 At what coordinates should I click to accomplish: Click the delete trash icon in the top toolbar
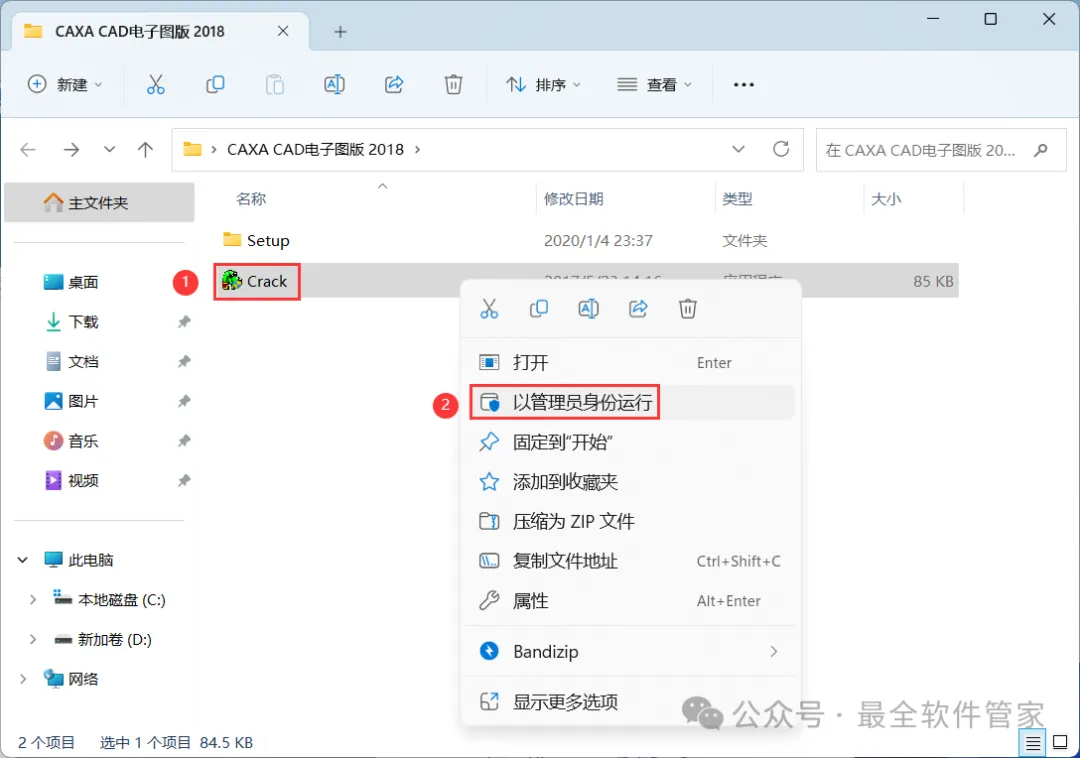(453, 85)
